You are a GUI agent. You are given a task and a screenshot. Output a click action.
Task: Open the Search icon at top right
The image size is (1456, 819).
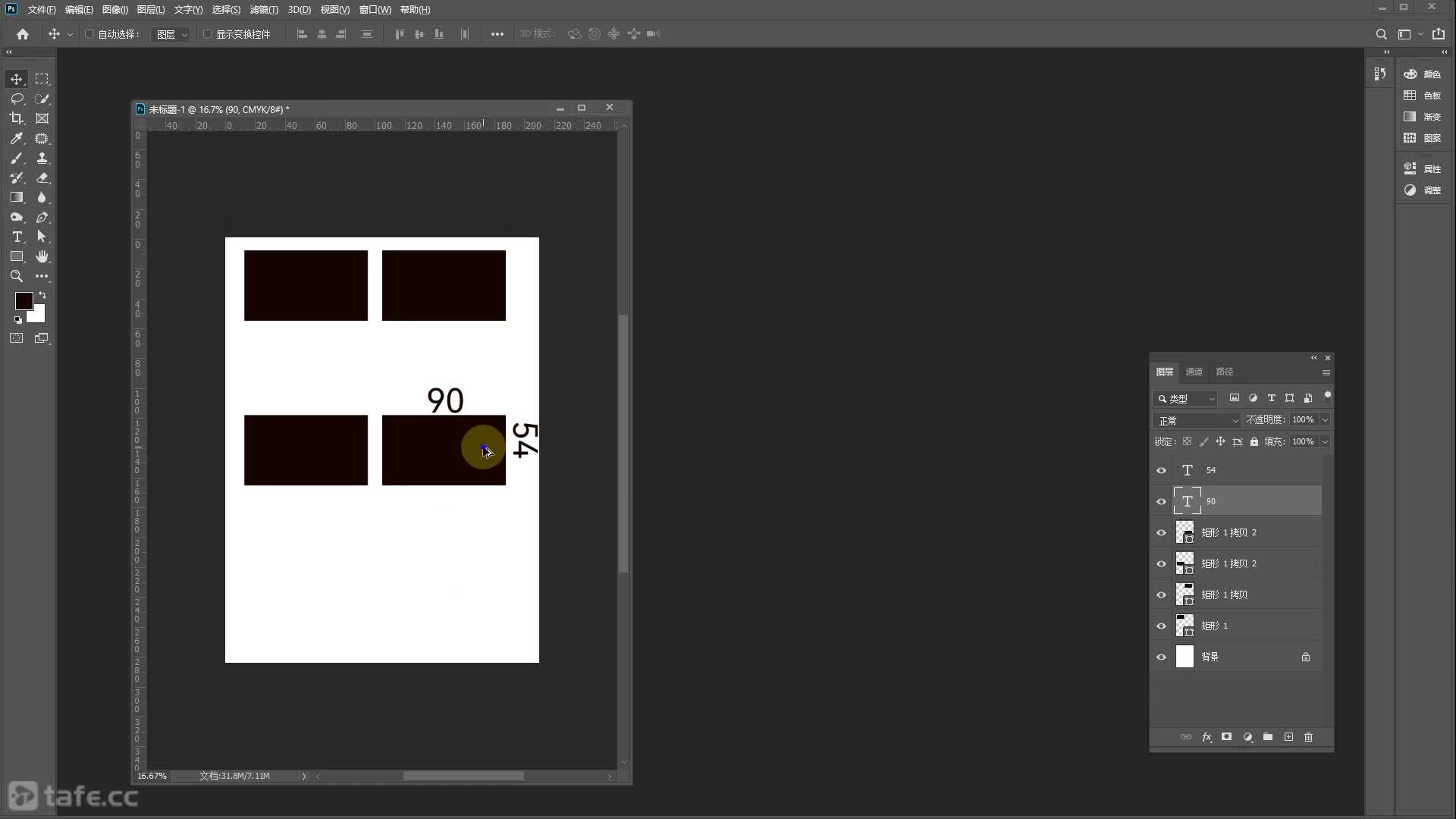1381,34
